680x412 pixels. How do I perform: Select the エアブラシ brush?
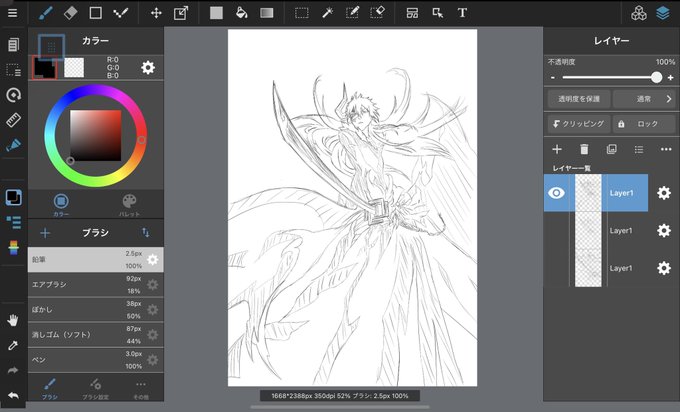point(95,285)
